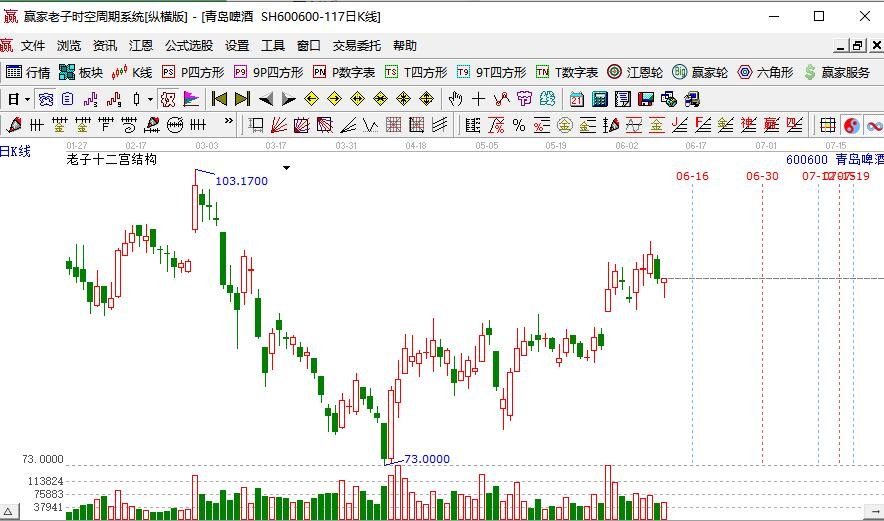Click the 板块 toolbar button

click(81, 72)
